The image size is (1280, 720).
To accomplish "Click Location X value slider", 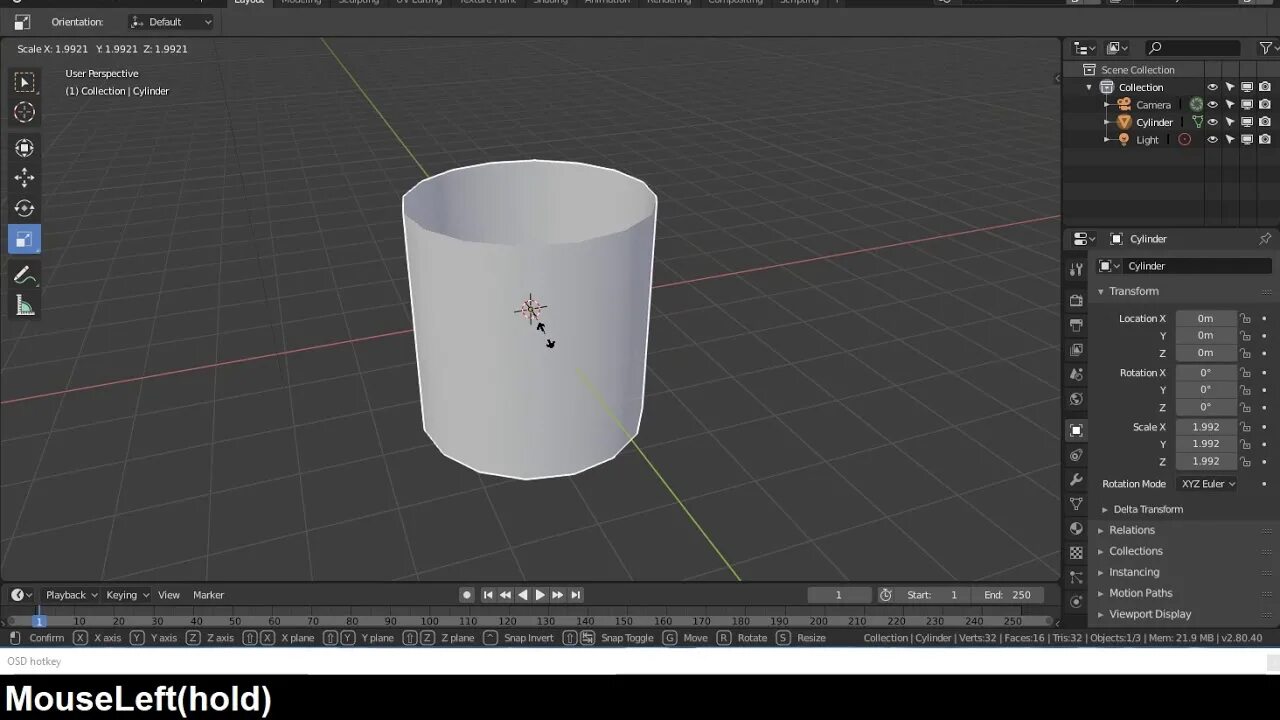I will point(1205,319).
